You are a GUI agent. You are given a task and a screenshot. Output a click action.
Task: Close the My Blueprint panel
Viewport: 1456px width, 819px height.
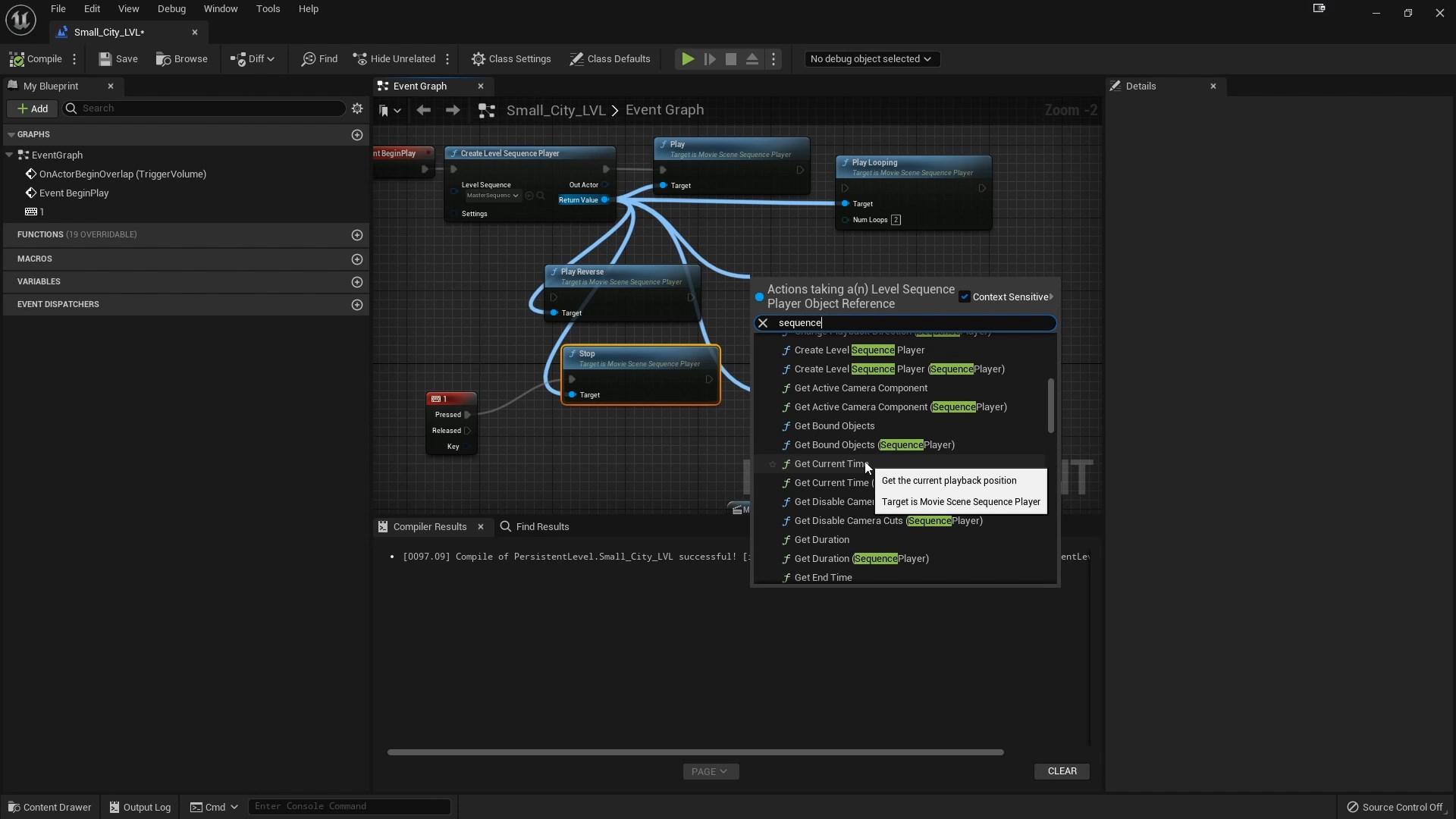click(x=111, y=86)
